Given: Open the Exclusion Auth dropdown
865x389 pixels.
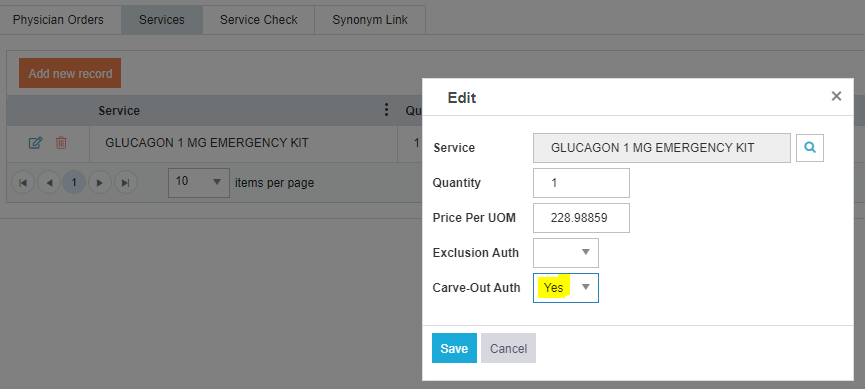Looking at the screenshot, I should click(565, 253).
